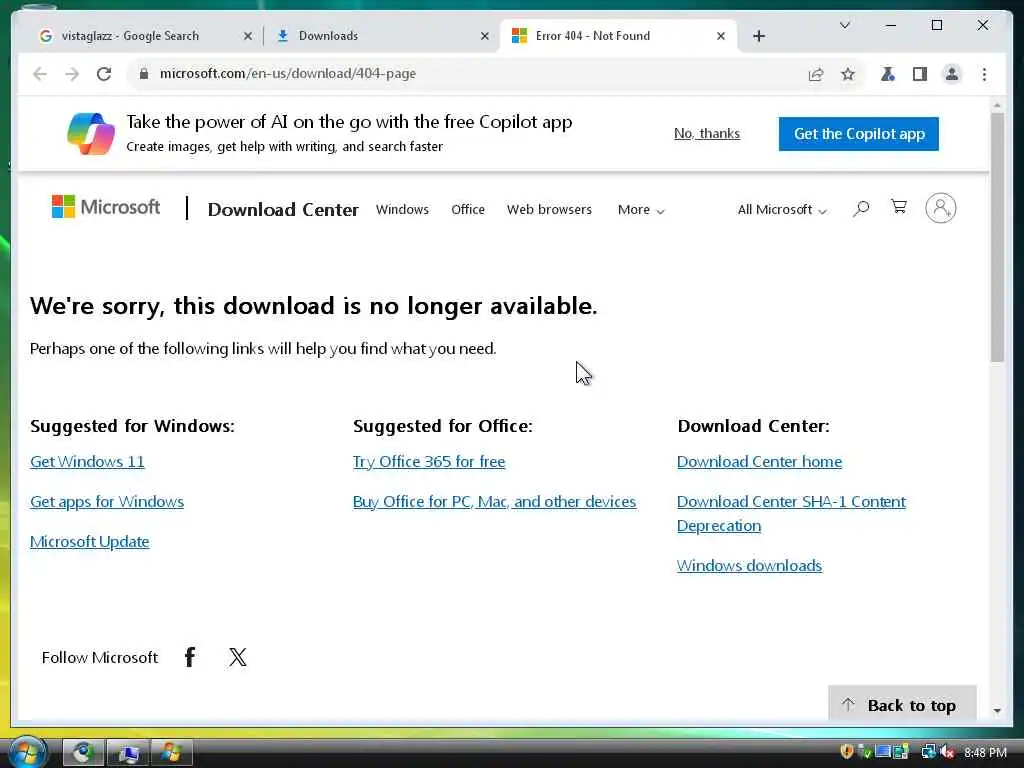Open Microsoft's X social icon
This screenshot has height=768, width=1024.
238,657
